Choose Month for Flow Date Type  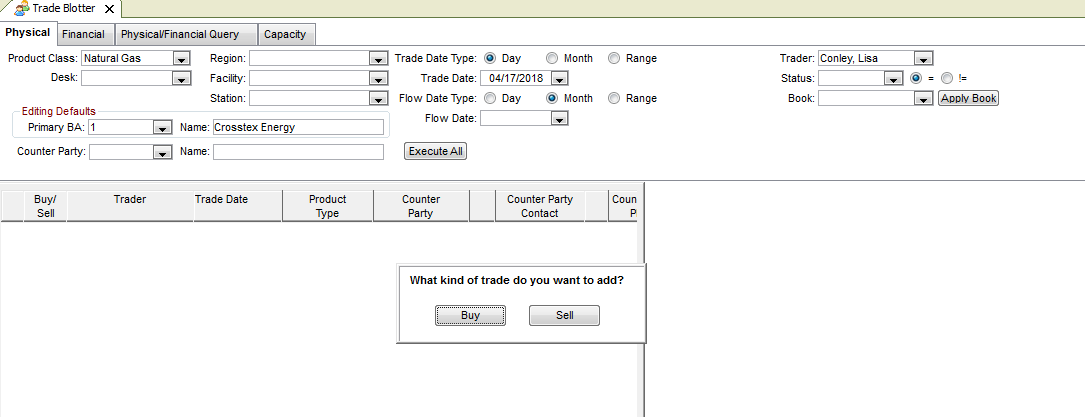pyautogui.click(x=552, y=98)
